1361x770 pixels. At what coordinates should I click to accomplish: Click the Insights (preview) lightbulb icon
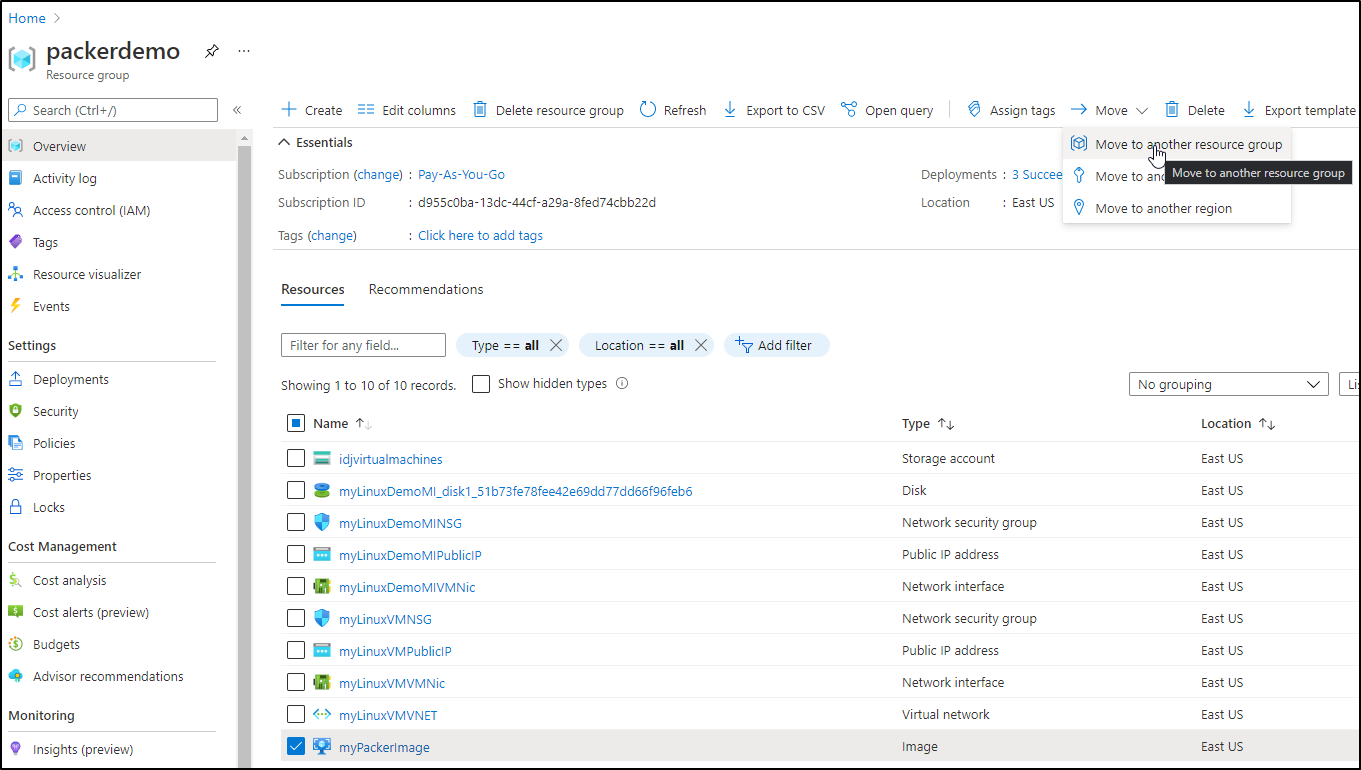pos(15,749)
